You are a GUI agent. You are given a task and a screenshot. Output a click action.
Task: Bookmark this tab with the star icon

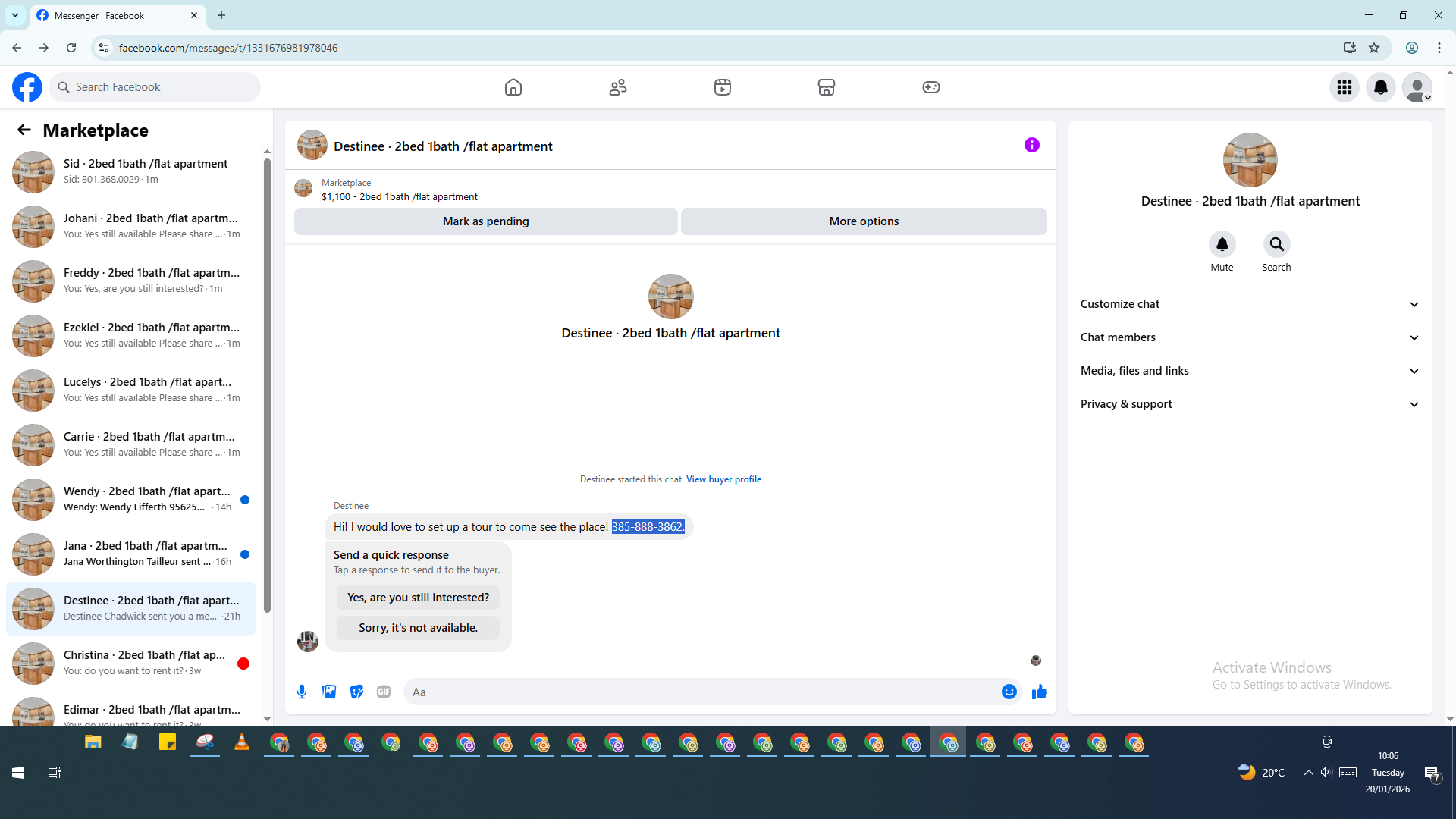click(x=1374, y=48)
